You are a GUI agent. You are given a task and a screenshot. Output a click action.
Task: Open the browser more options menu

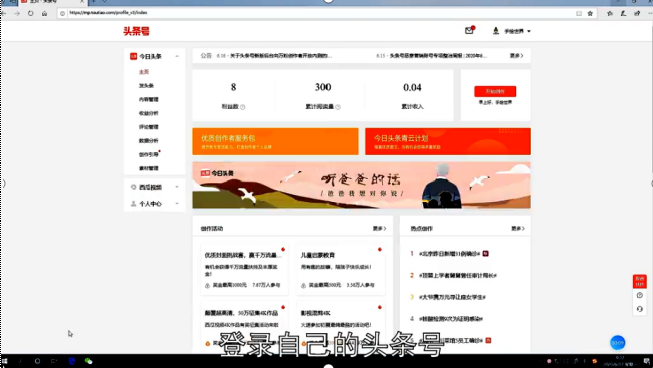tap(650, 13)
